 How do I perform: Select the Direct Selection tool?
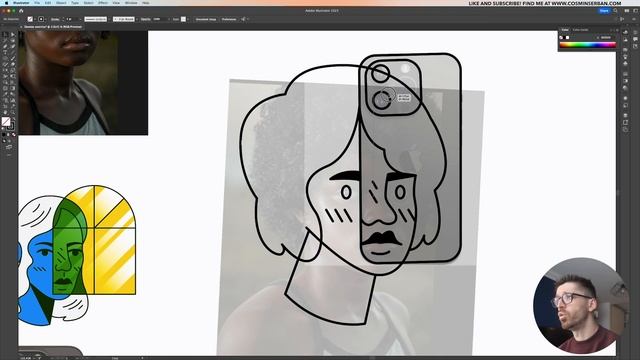[13, 35]
